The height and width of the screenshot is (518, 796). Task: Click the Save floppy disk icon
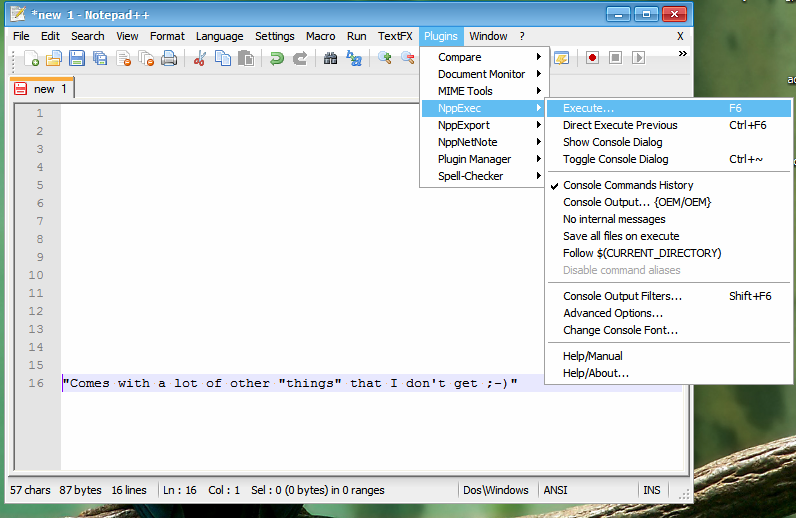pyautogui.click(x=77, y=58)
